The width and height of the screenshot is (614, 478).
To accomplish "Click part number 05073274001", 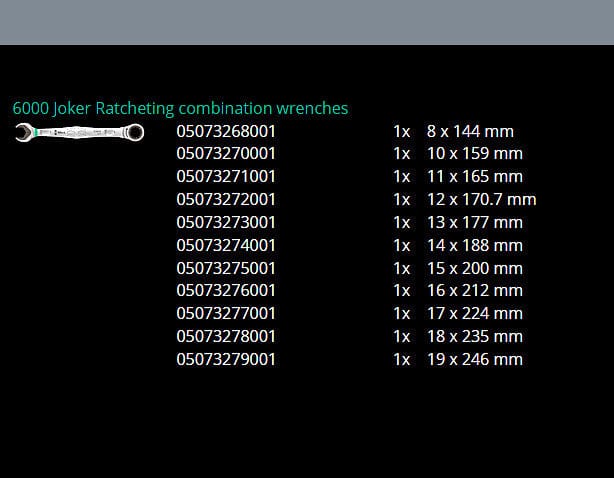I will tap(226, 245).
